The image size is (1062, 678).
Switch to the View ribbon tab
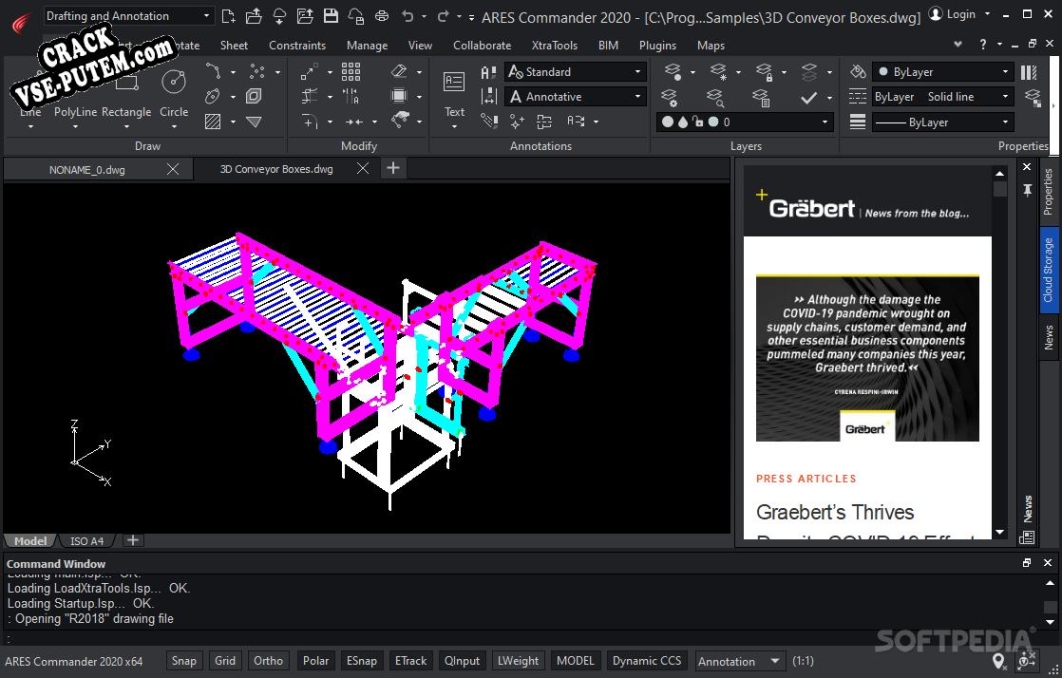420,45
